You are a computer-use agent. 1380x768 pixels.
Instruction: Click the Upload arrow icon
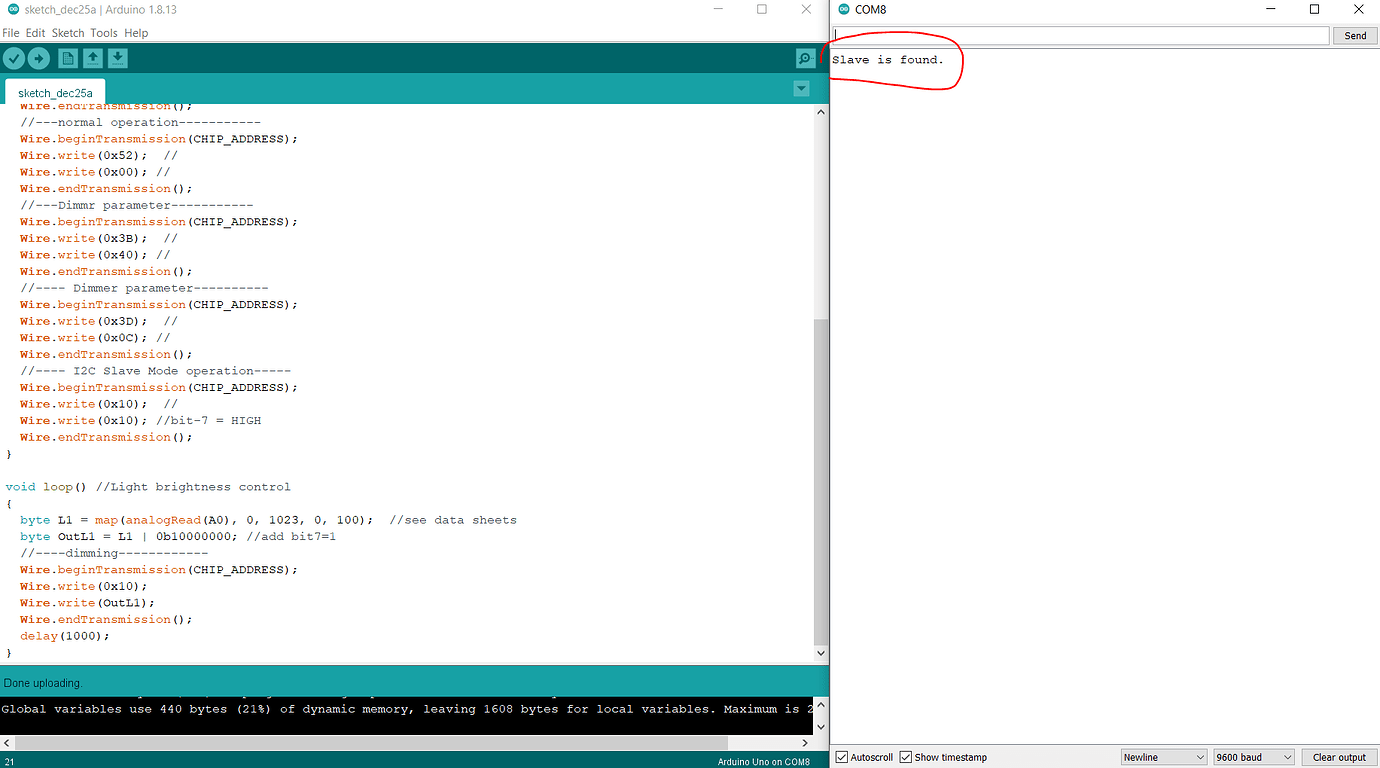(39, 58)
